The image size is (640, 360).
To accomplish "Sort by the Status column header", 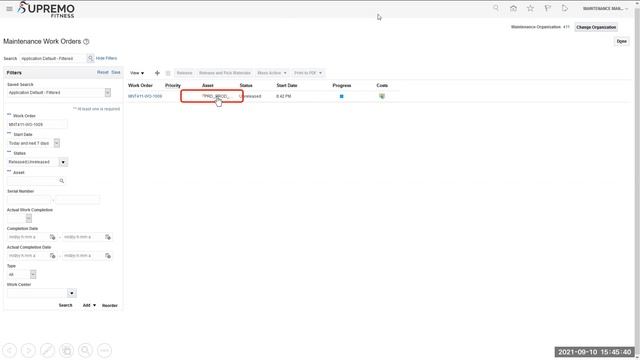I will pos(246,86).
